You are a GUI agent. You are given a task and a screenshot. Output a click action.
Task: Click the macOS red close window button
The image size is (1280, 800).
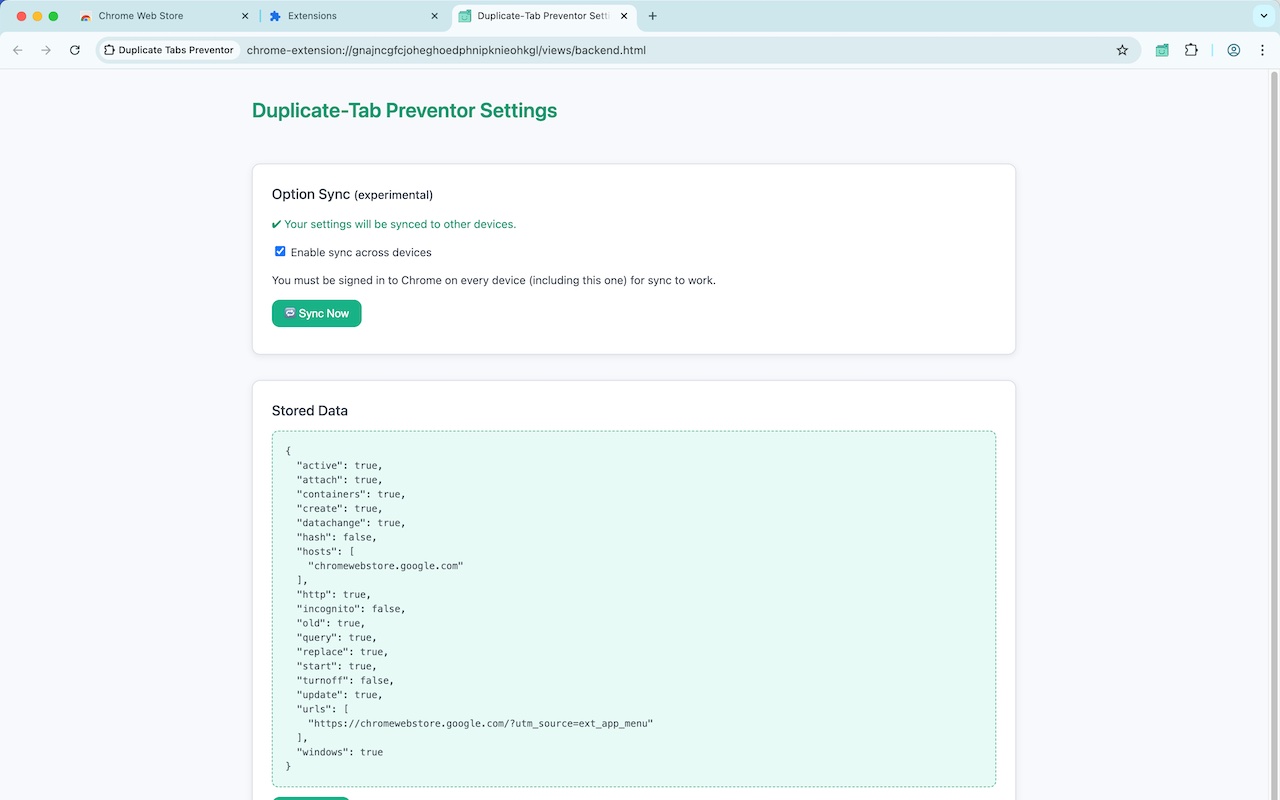coord(21,16)
